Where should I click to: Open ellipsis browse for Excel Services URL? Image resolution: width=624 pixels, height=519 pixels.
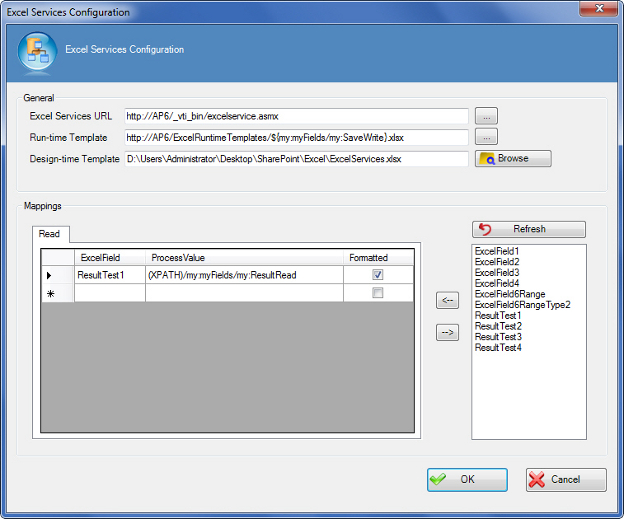485,116
